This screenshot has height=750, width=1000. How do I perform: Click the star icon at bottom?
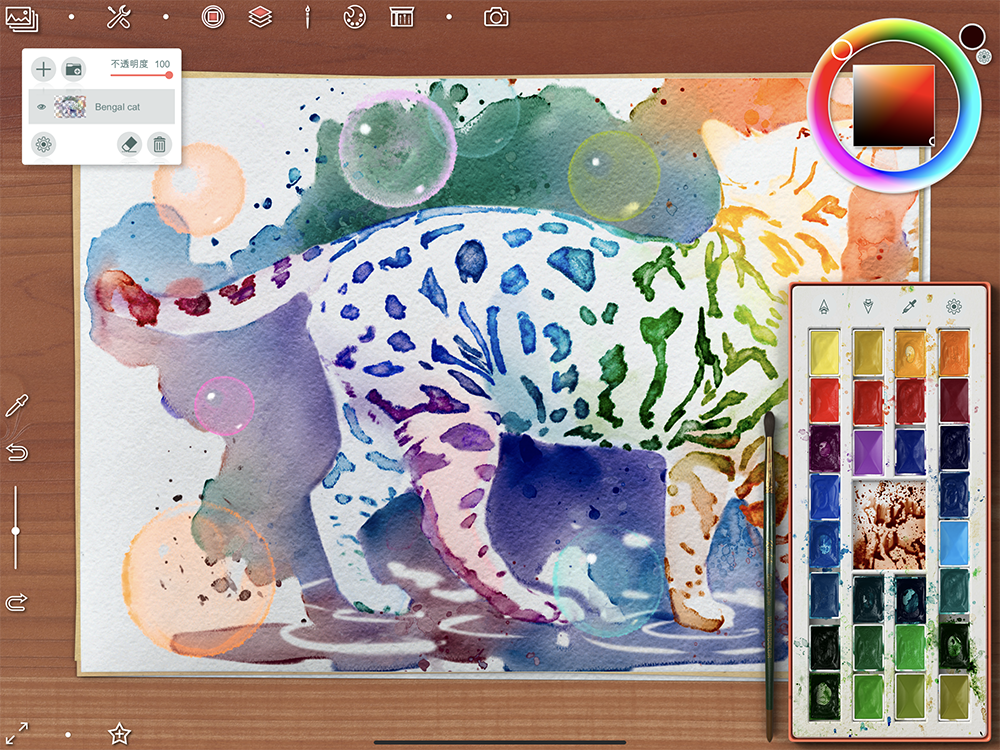tap(119, 733)
